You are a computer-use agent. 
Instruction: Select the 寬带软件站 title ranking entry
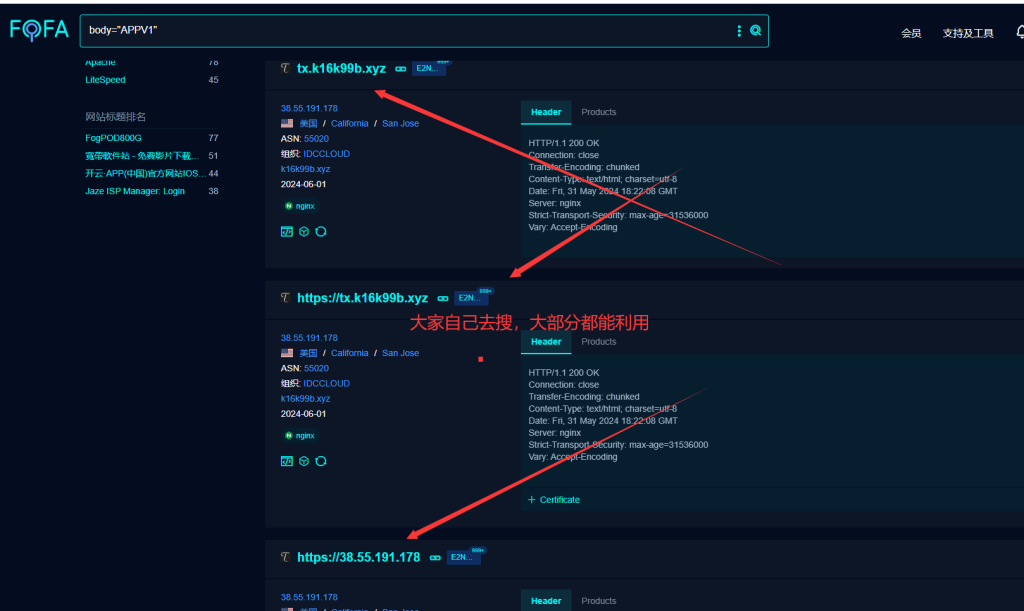coord(142,155)
